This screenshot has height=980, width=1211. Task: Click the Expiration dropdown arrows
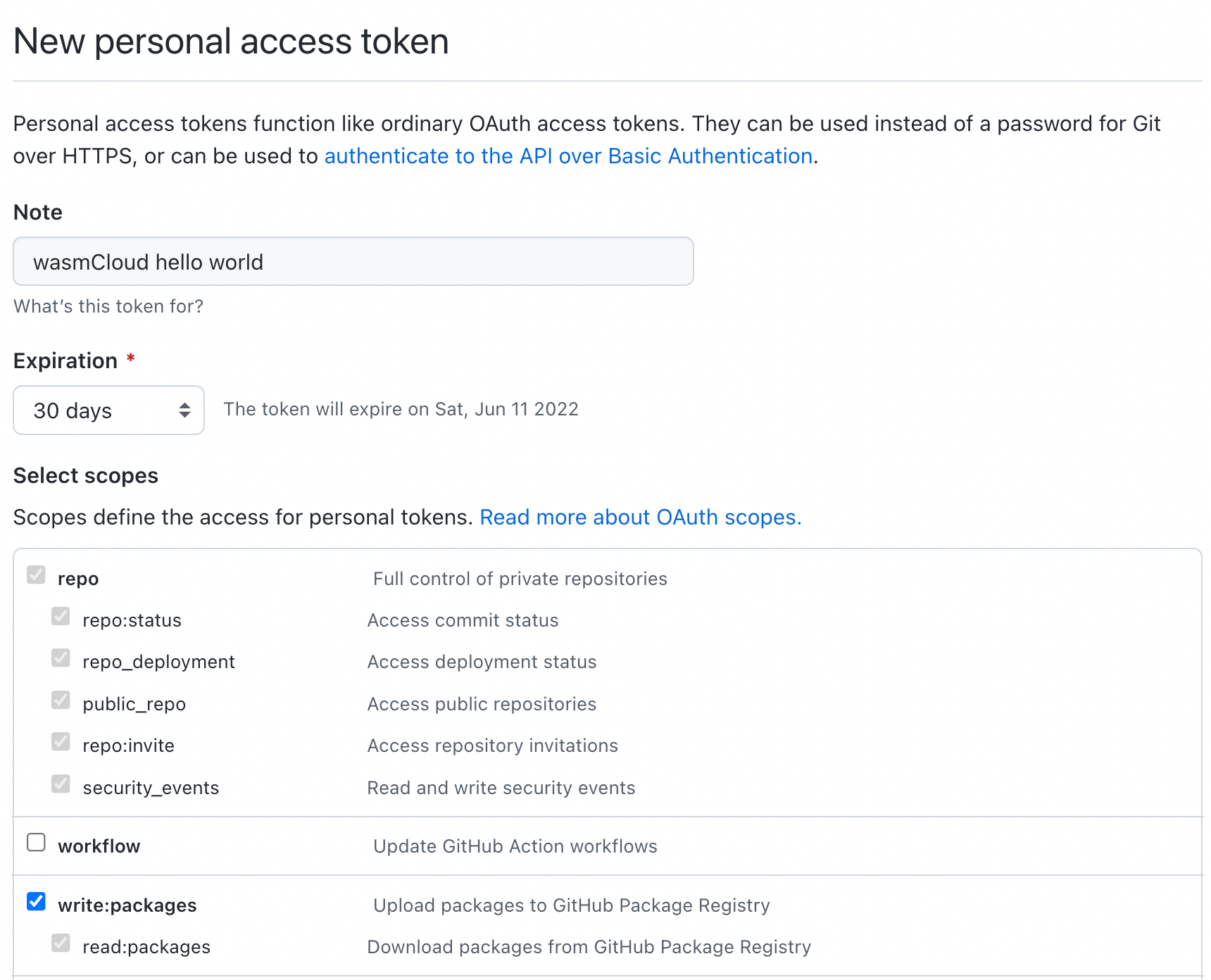pos(184,410)
